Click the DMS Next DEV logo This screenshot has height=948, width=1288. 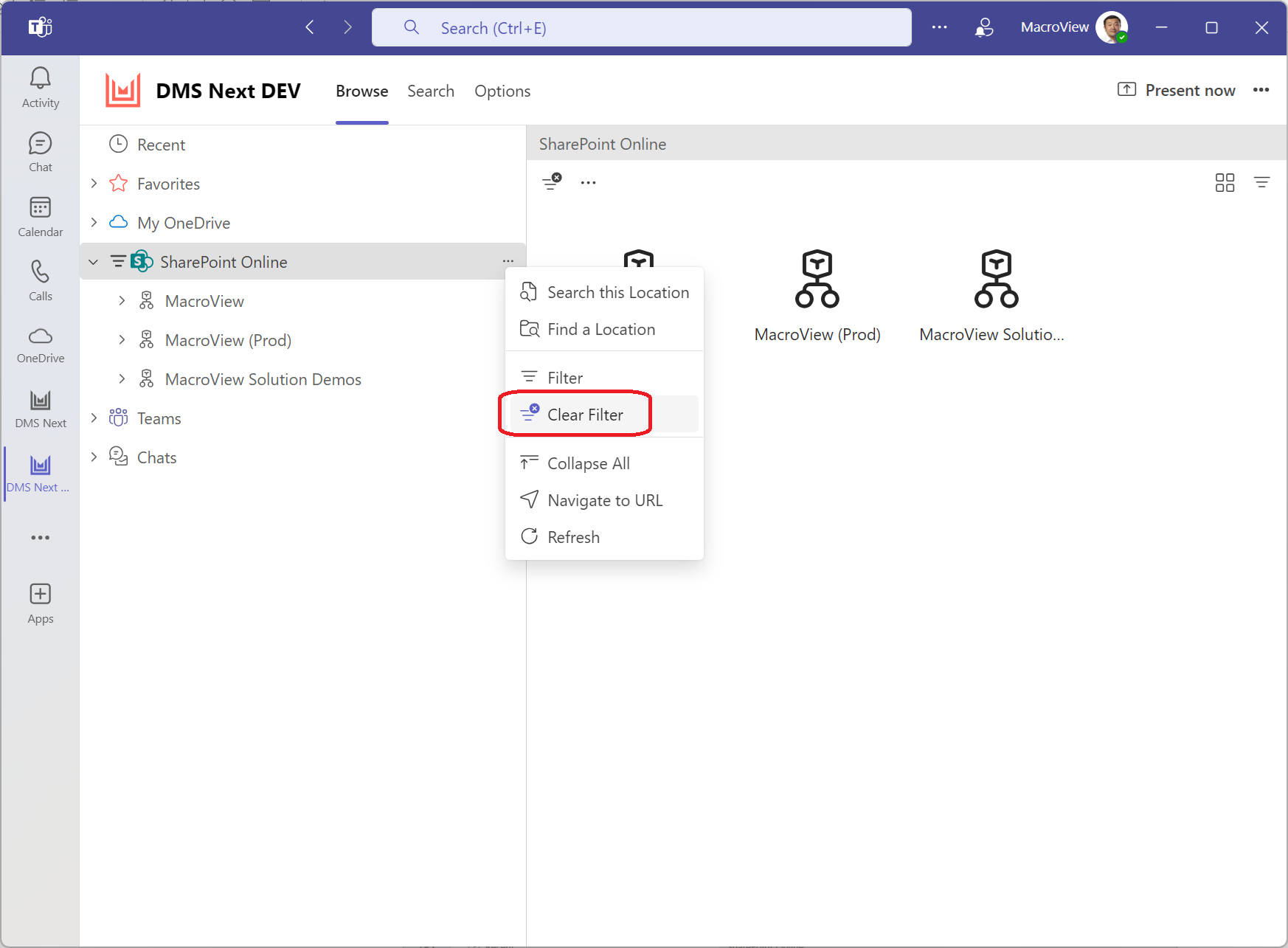[x=123, y=91]
